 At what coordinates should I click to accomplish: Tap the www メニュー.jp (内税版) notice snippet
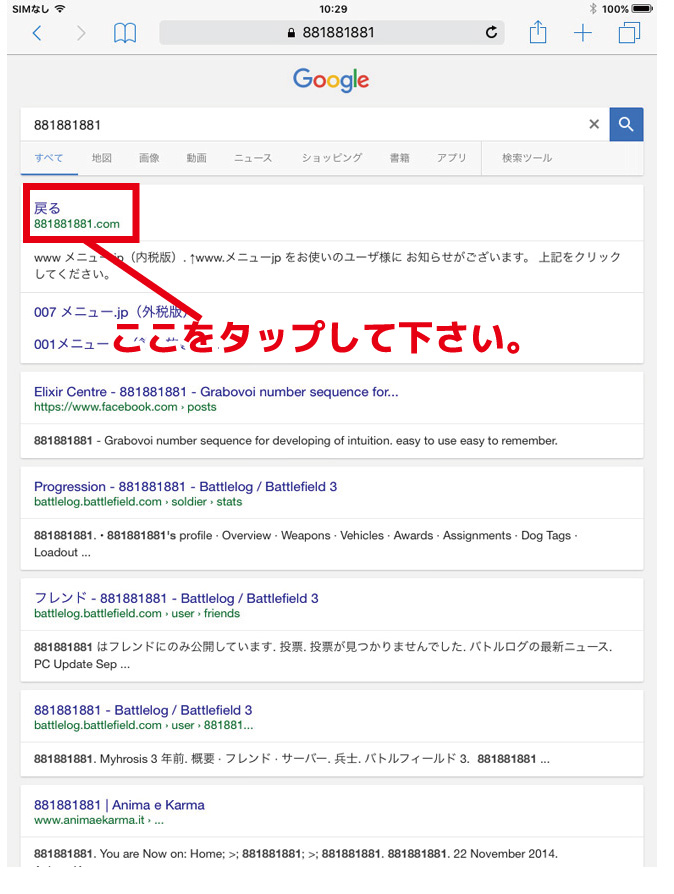click(327, 265)
